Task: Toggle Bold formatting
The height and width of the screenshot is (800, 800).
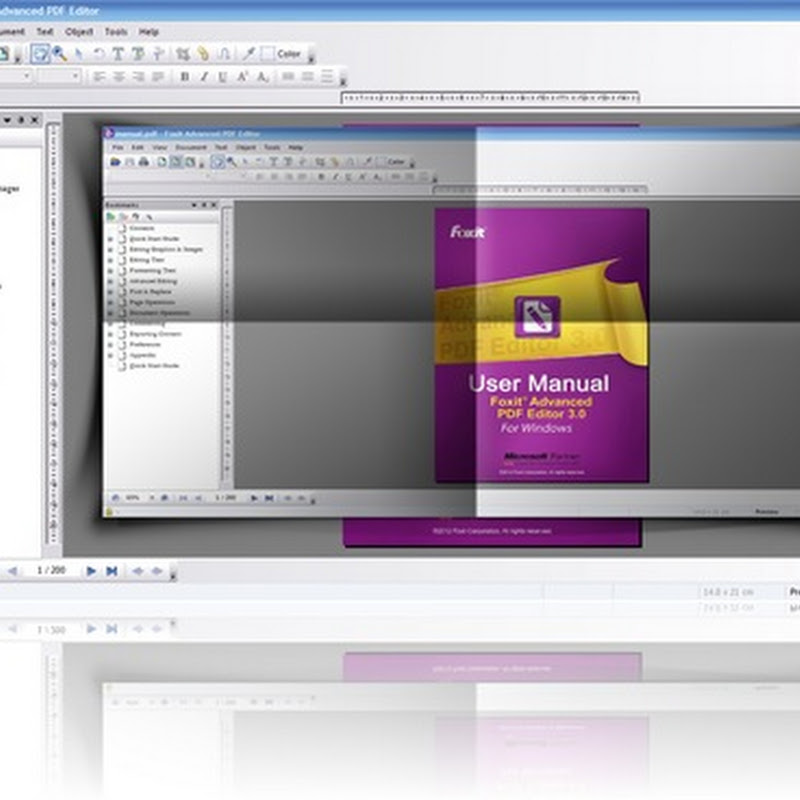Action: pos(184,76)
